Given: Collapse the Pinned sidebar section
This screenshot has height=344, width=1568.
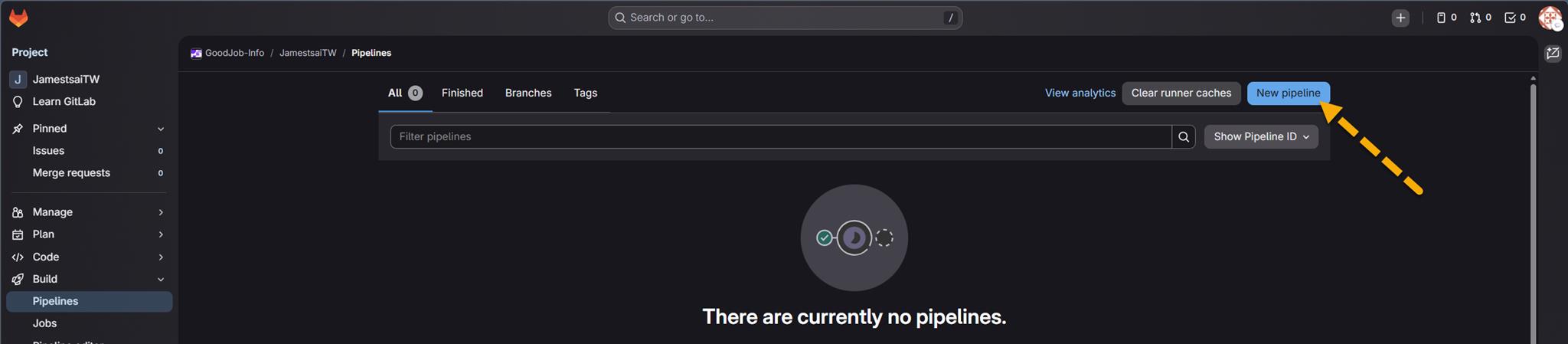Looking at the screenshot, I should point(161,129).
